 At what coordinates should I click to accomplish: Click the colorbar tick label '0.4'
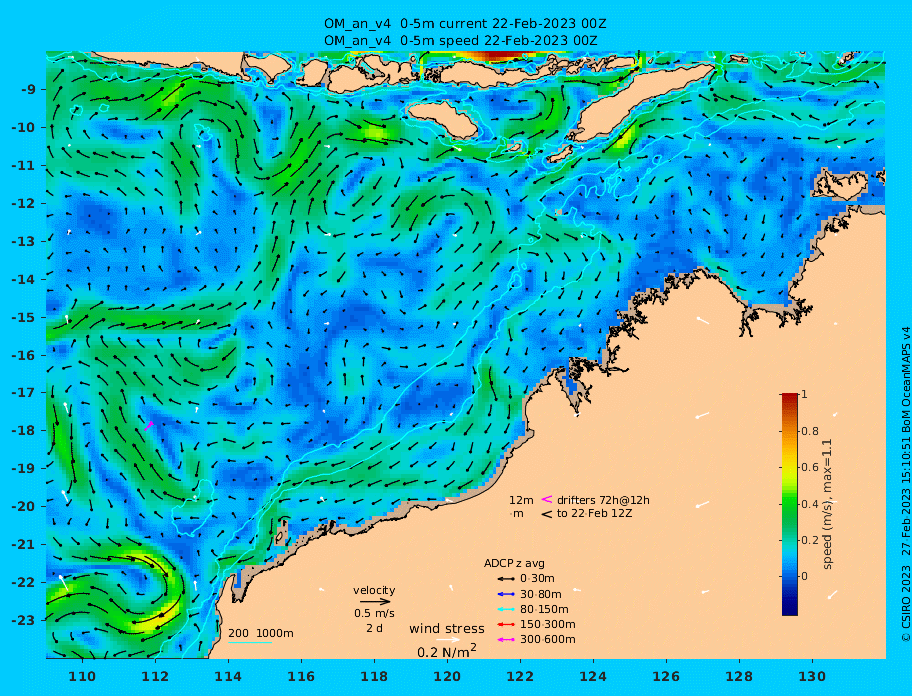(x=810, y=504)
